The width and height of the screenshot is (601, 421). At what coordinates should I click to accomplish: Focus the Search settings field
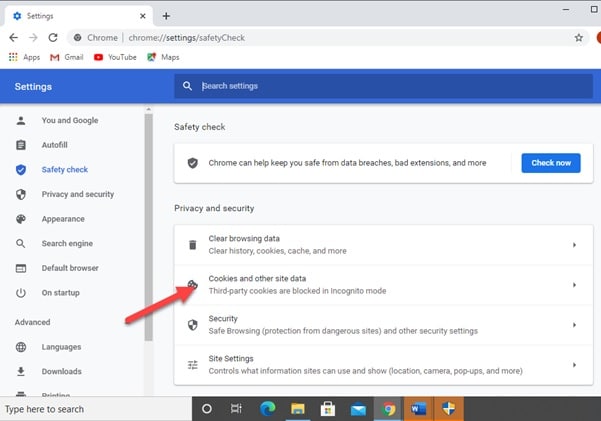384,86
